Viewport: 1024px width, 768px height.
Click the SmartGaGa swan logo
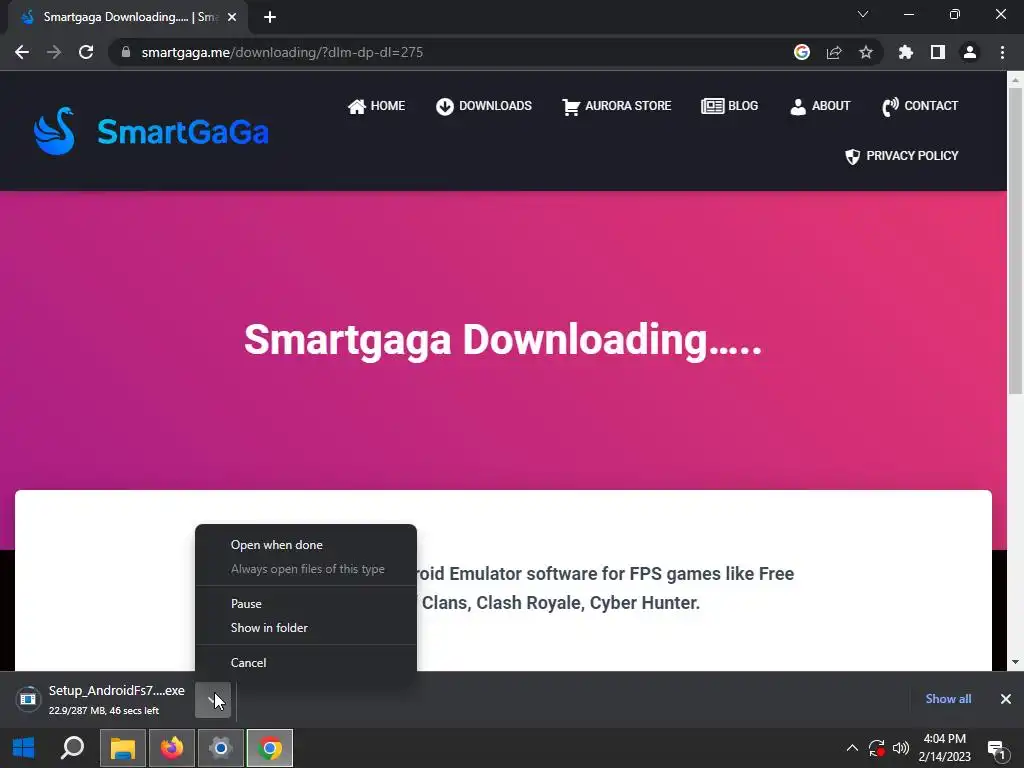[54, 131]
